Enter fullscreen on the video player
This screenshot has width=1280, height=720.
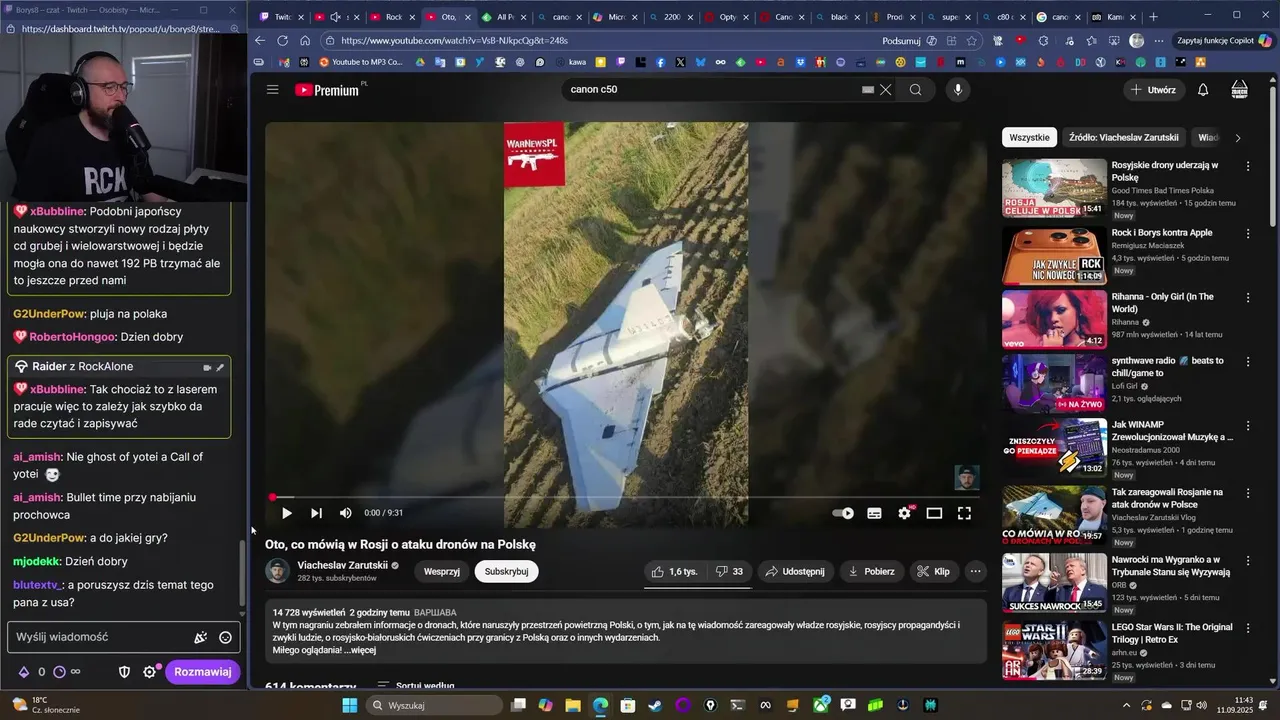[x=964, y=513]
